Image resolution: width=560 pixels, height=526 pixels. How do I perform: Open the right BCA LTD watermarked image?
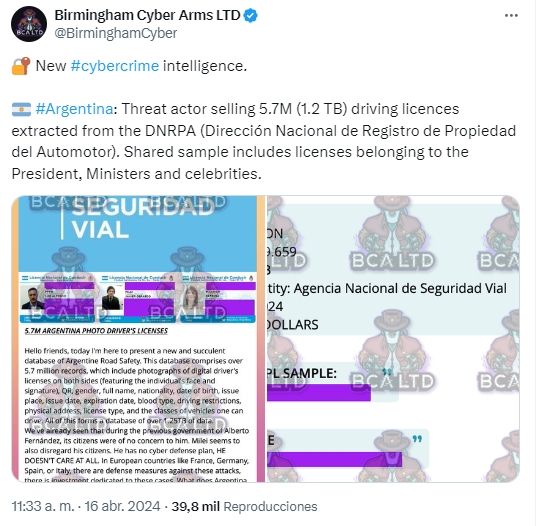coord(393,339)
